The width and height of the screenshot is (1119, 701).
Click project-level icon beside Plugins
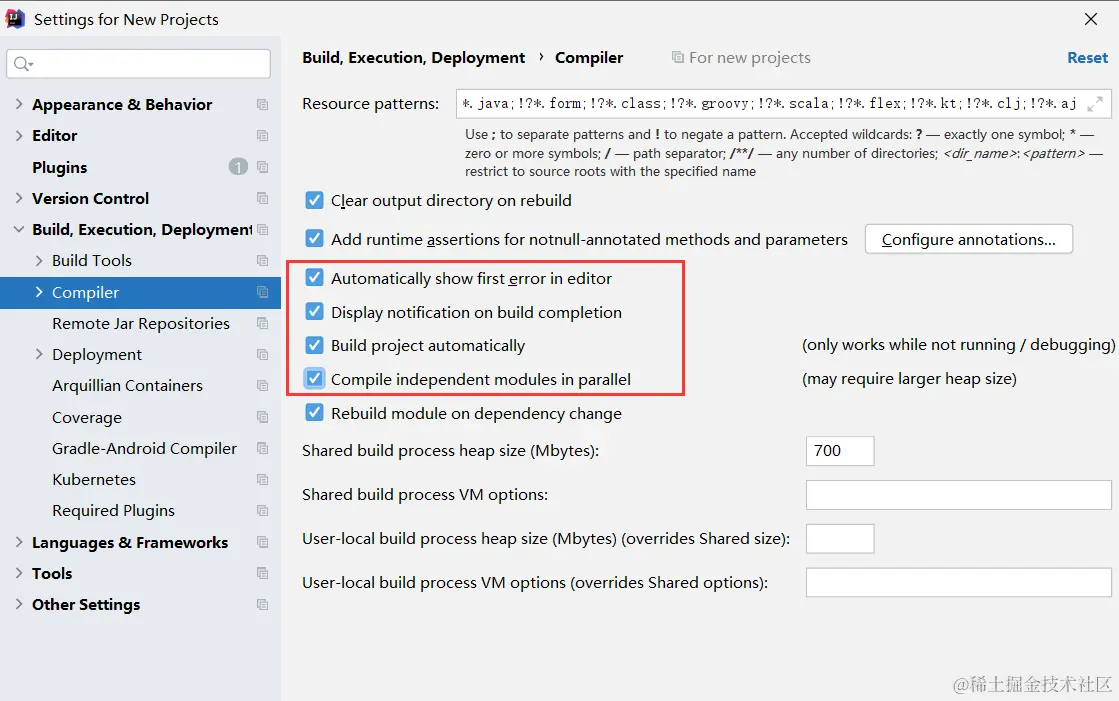[x=262, y=167]
